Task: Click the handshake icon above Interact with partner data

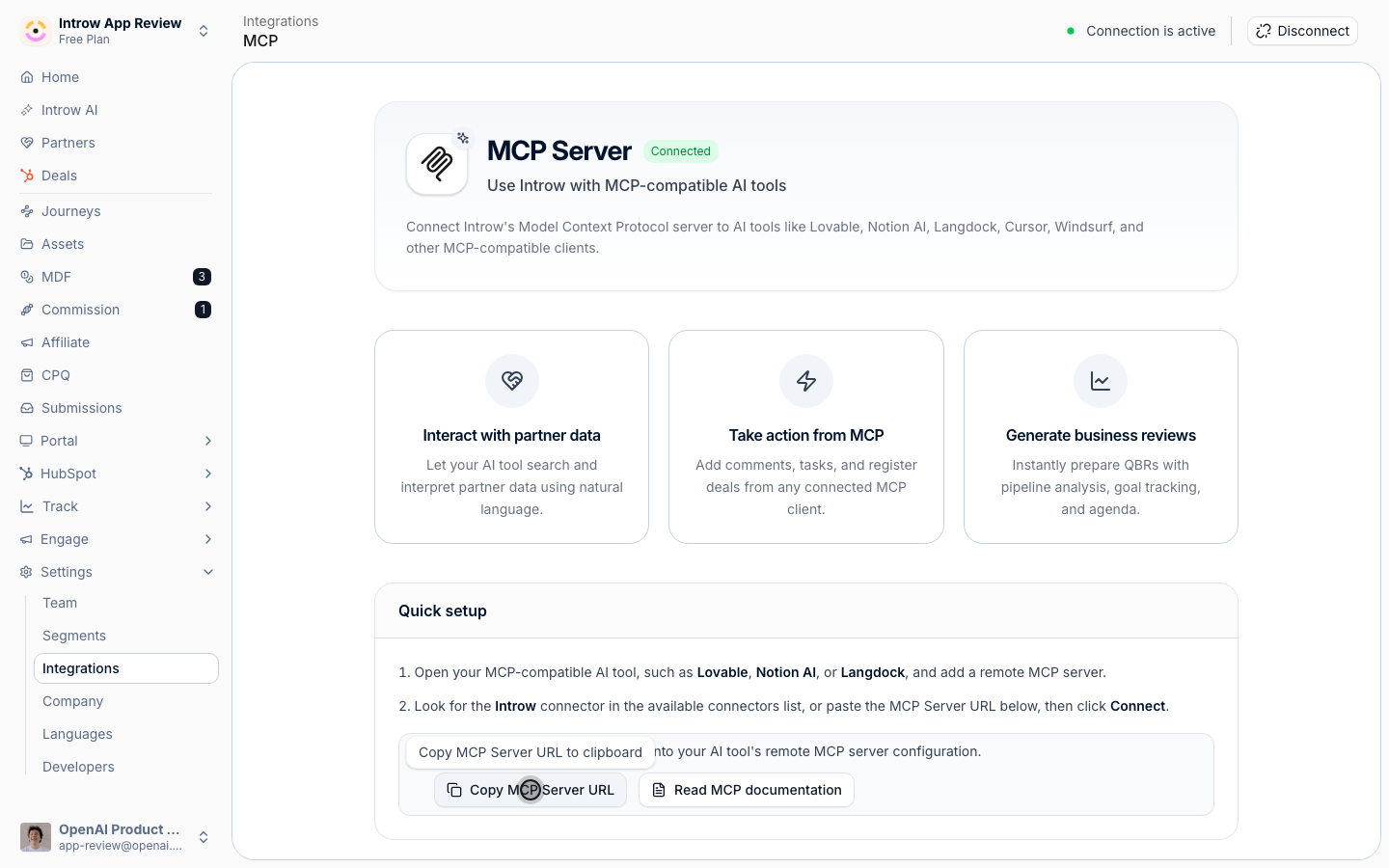Action: pyautogui.click(x=512, y=381)
